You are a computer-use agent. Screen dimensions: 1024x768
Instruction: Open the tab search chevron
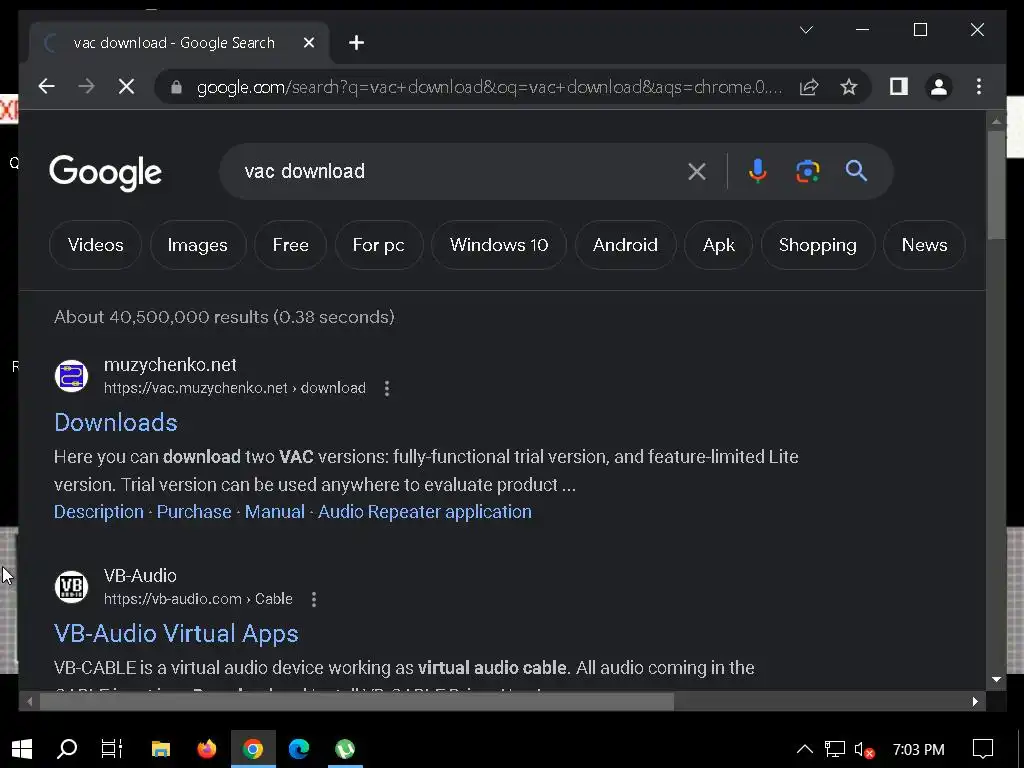coord(807,30)
